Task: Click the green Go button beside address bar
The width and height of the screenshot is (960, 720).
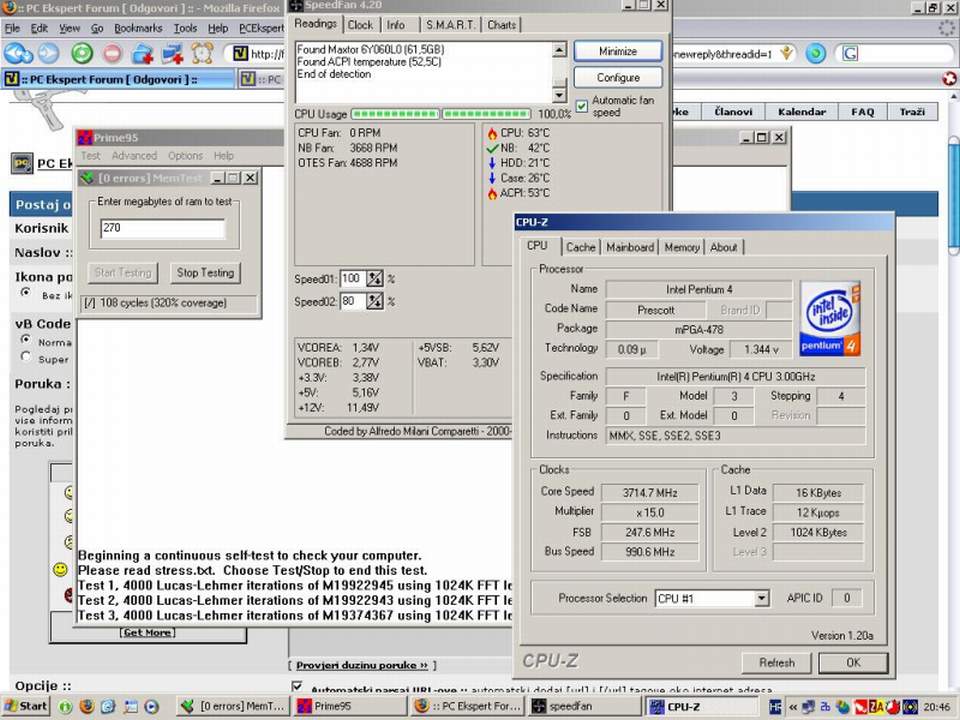Action: (x=816, y=54)
